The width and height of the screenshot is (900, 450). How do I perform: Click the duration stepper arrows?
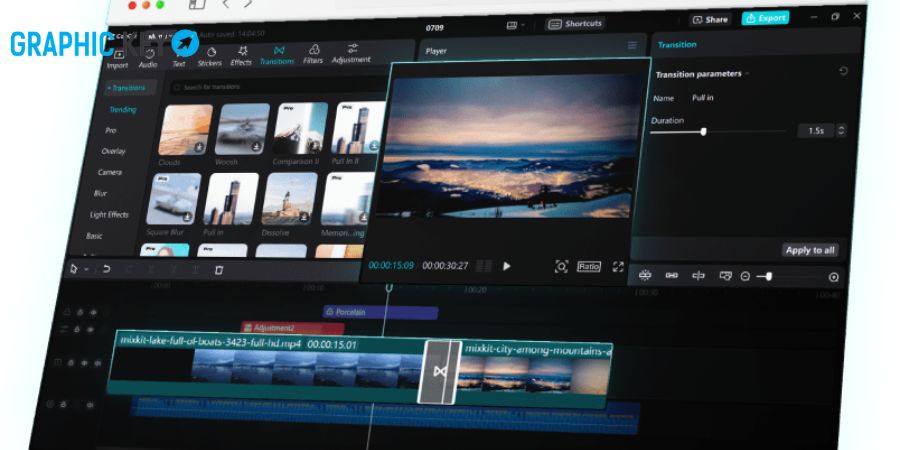tap(841, 130)
